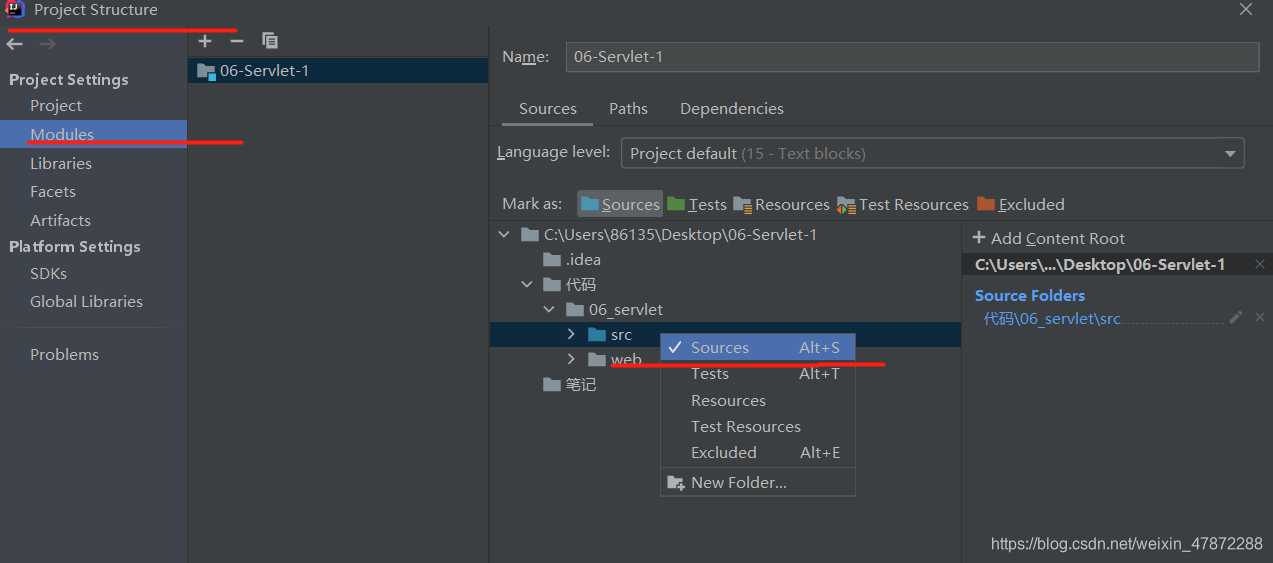Mark folder as Resources in toolbar
The image size is (1273, 563).
[x=781, y=204]
